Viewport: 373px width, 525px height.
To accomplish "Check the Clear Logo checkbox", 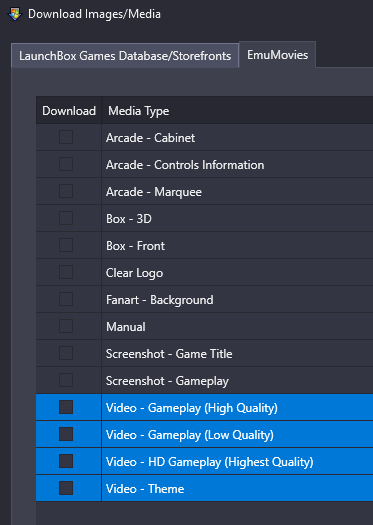I will click(x=66, y=273).
